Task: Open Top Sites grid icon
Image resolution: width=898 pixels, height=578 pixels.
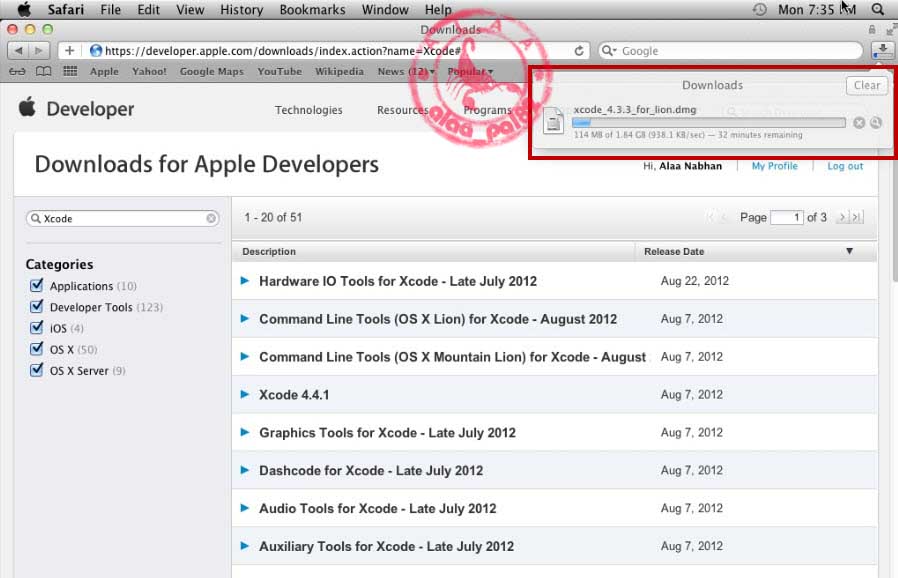Action: (70, 72)
